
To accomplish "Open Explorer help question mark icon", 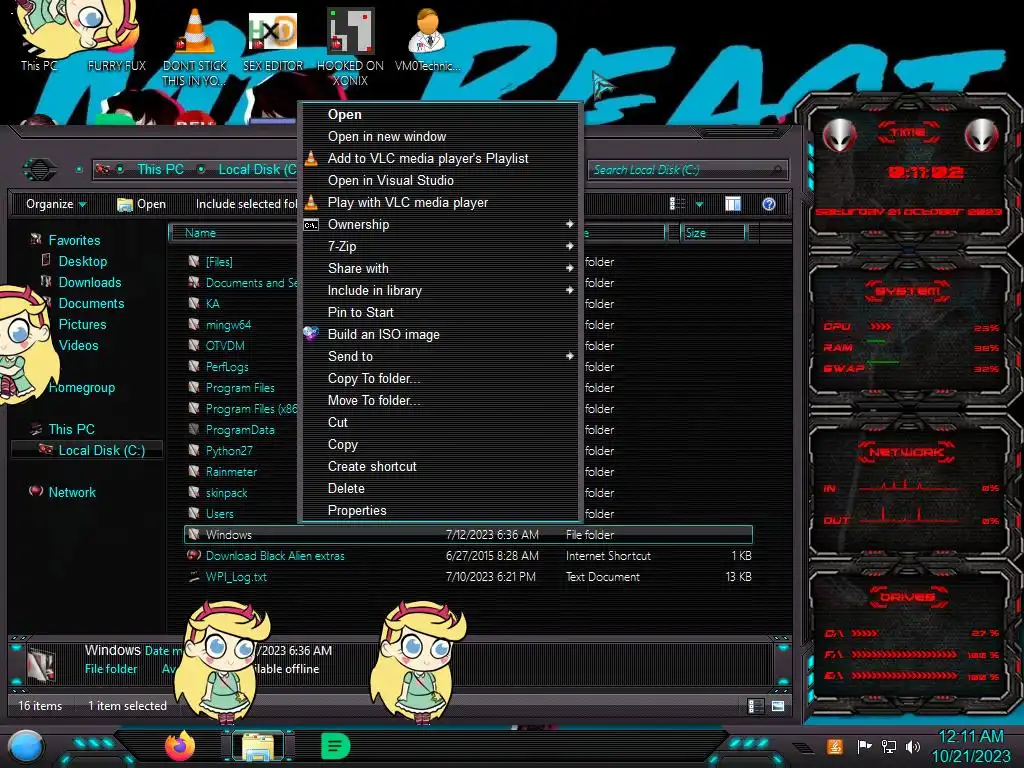I will [x=769, y=204].
